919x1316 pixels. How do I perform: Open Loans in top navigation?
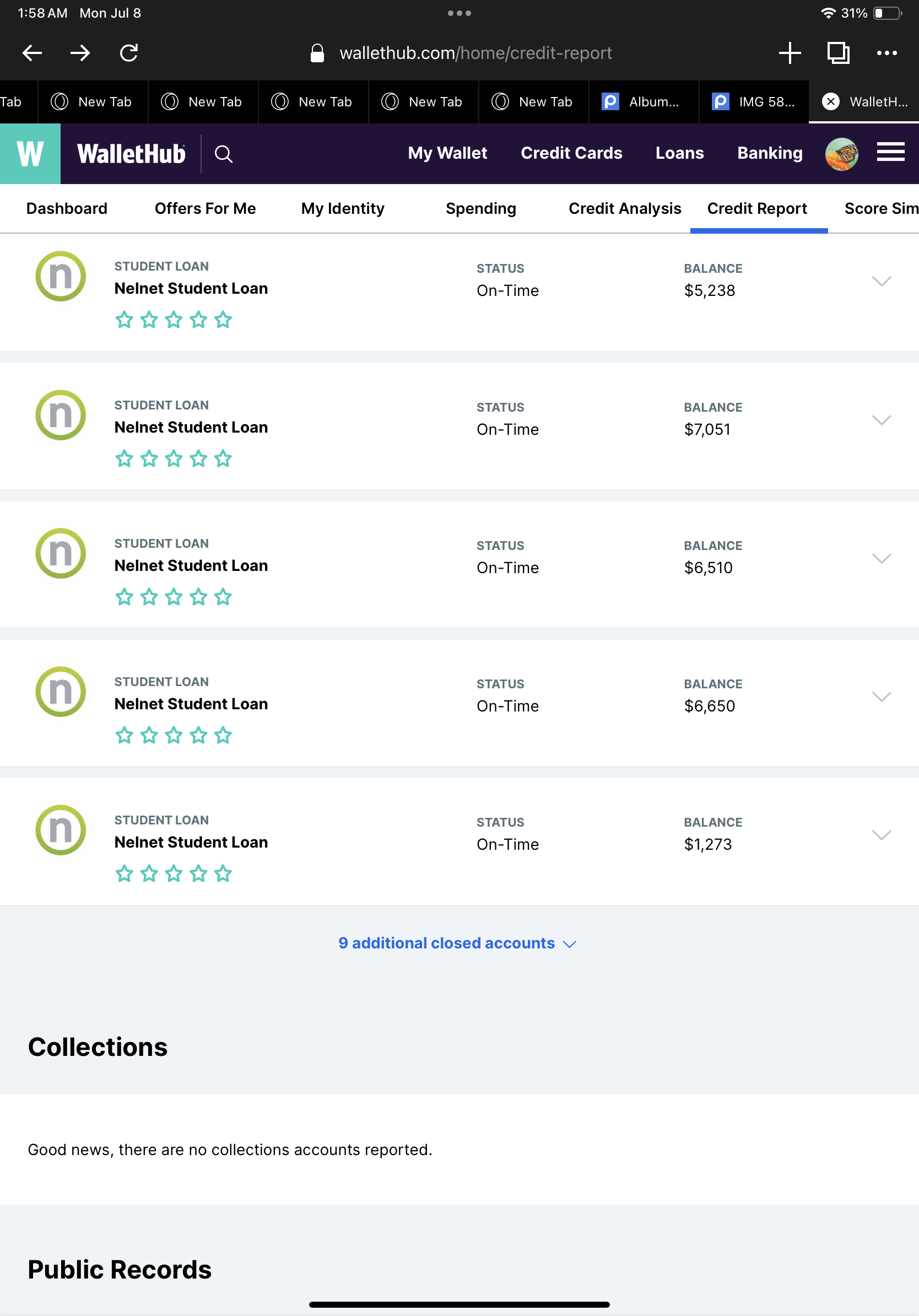pos(679,153)
